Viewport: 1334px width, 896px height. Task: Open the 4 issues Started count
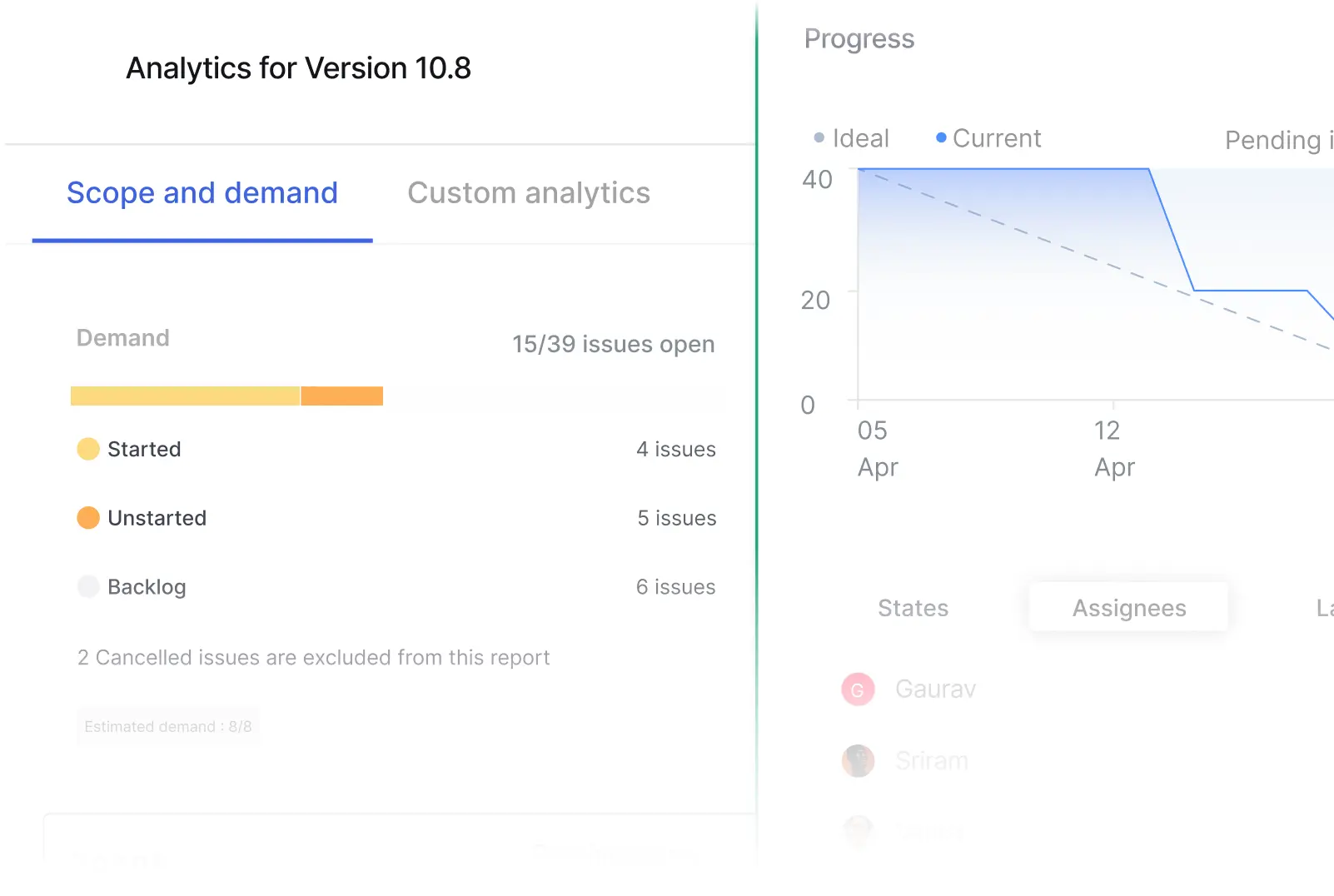675,450
